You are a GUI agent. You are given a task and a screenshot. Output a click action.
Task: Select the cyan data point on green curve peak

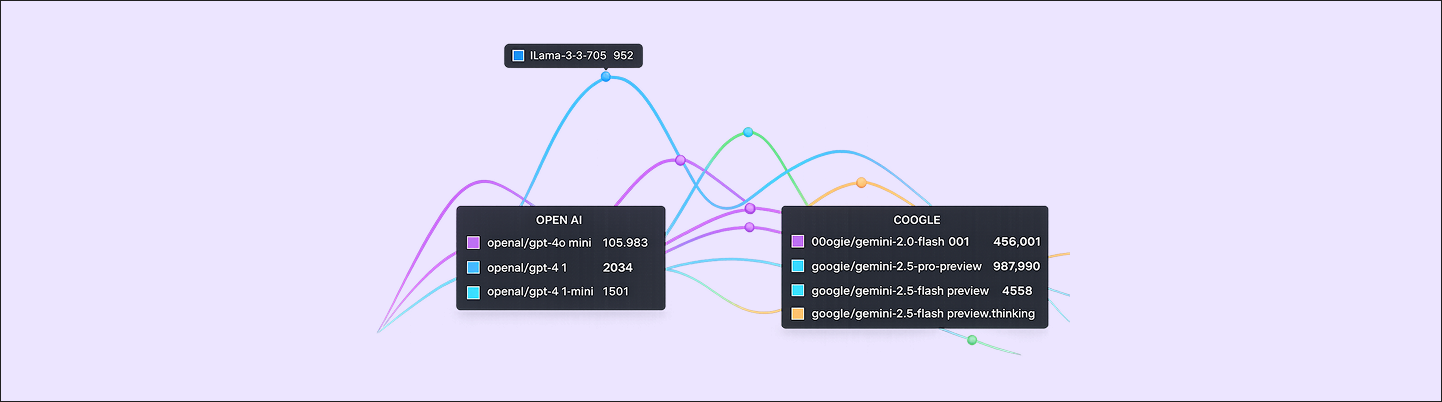748,132
